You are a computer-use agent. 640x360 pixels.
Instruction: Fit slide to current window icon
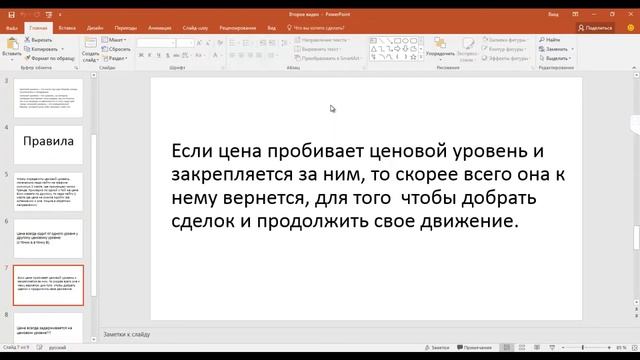click(635, 347)
